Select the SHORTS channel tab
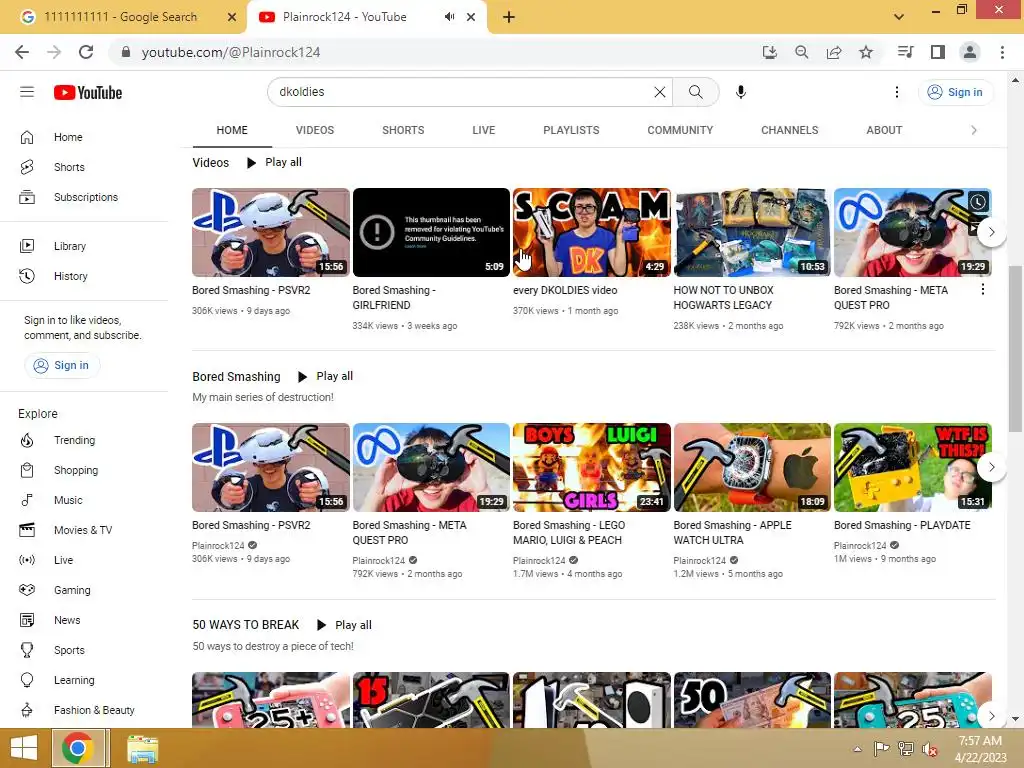Image resolution: width=1024 pixels, height=768 pixels. point(403,130)
